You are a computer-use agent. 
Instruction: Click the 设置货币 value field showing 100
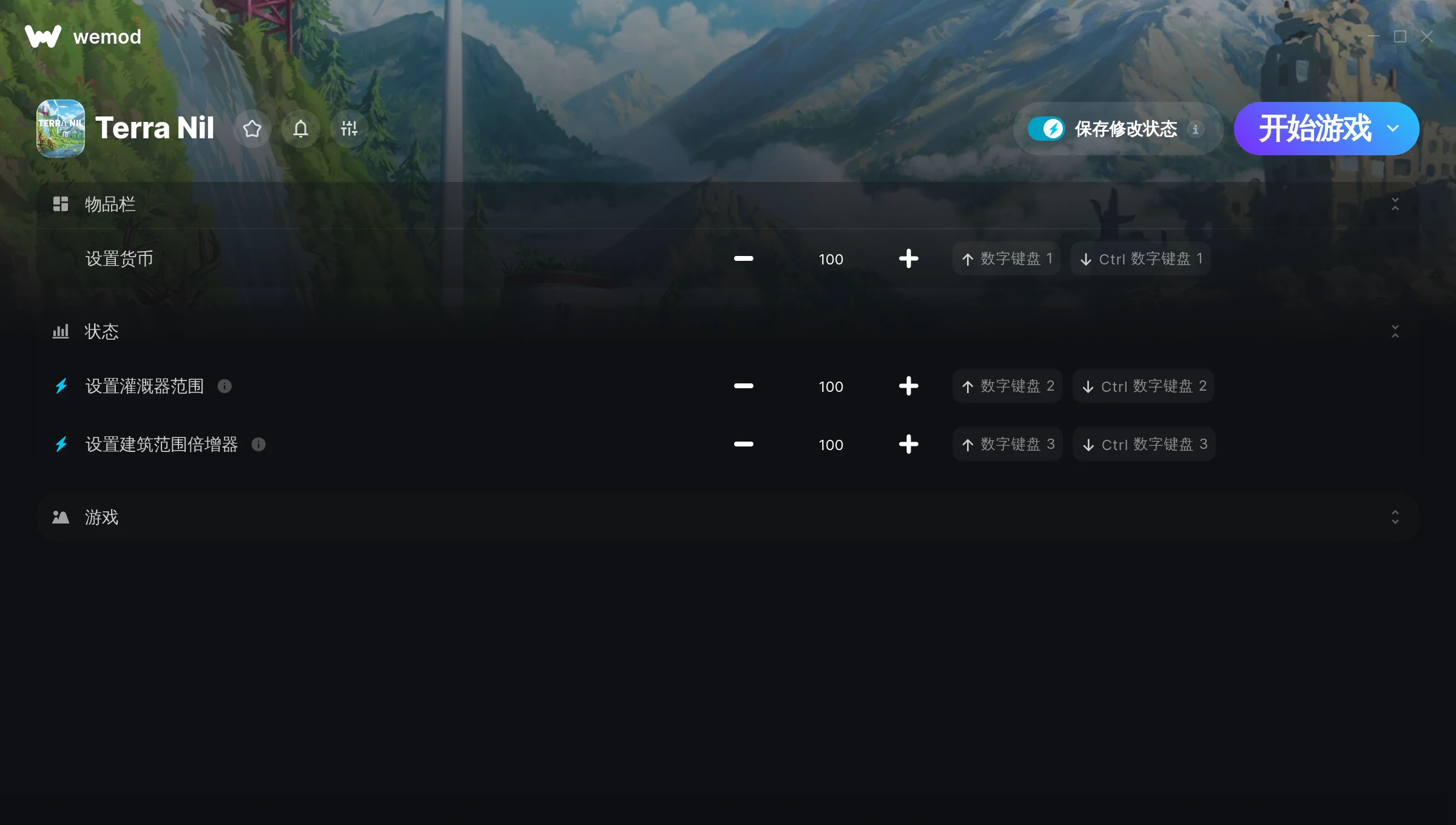click(831, 260)
